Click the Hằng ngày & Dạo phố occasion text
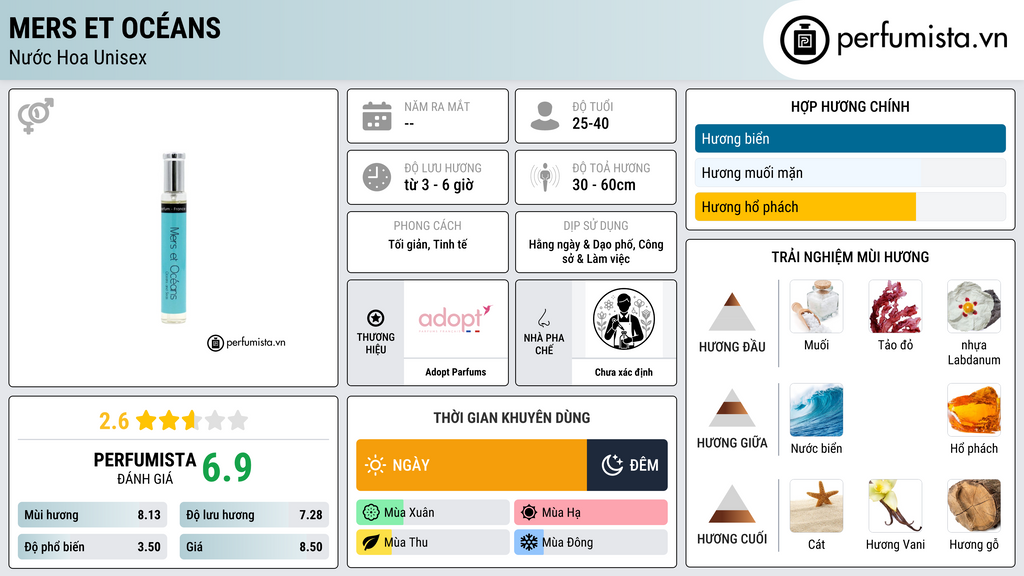The height and width of the screenshot is (576, 1024). (x=596, y=251)
